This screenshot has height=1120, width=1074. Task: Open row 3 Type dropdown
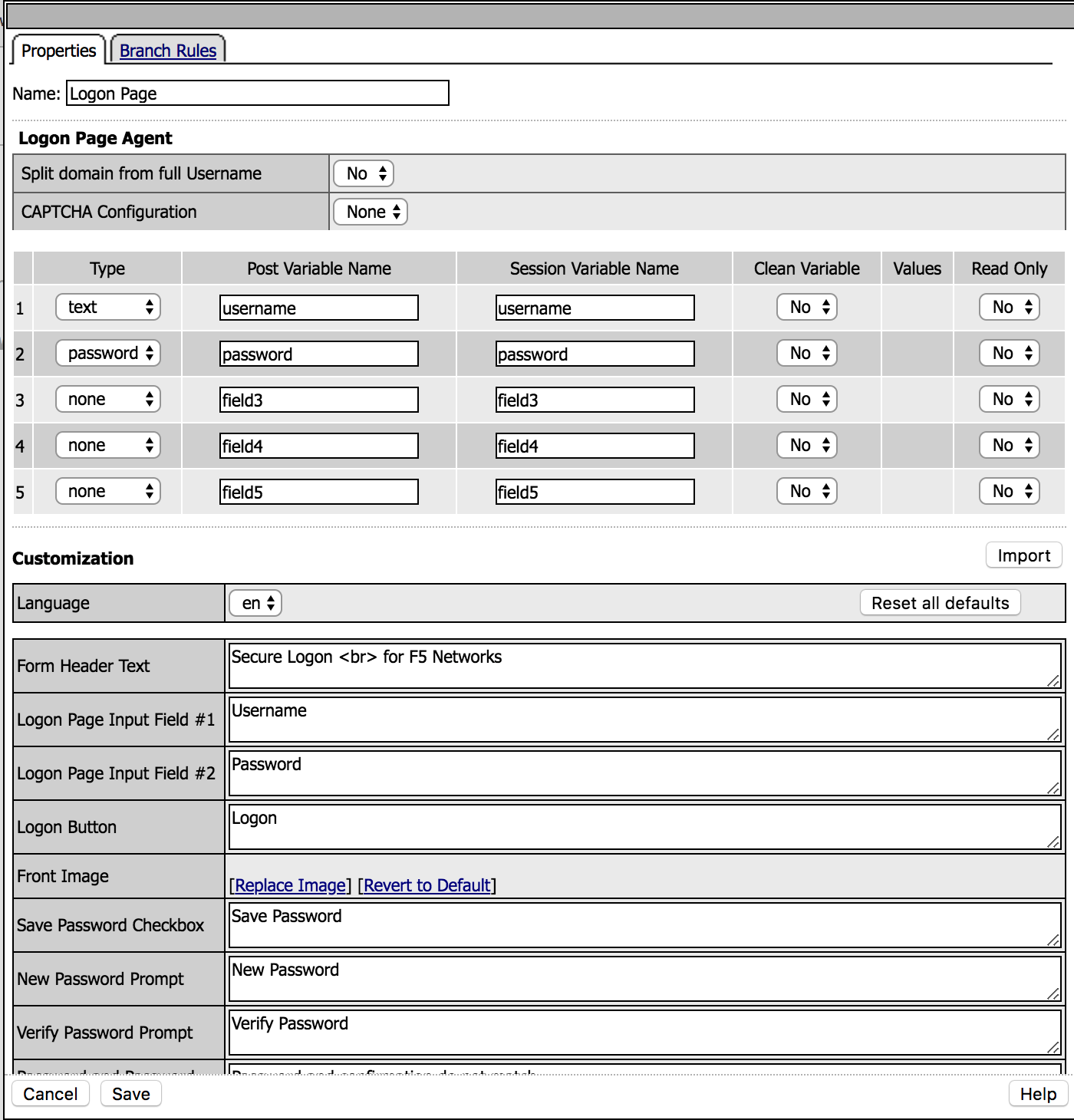point(108,400)
